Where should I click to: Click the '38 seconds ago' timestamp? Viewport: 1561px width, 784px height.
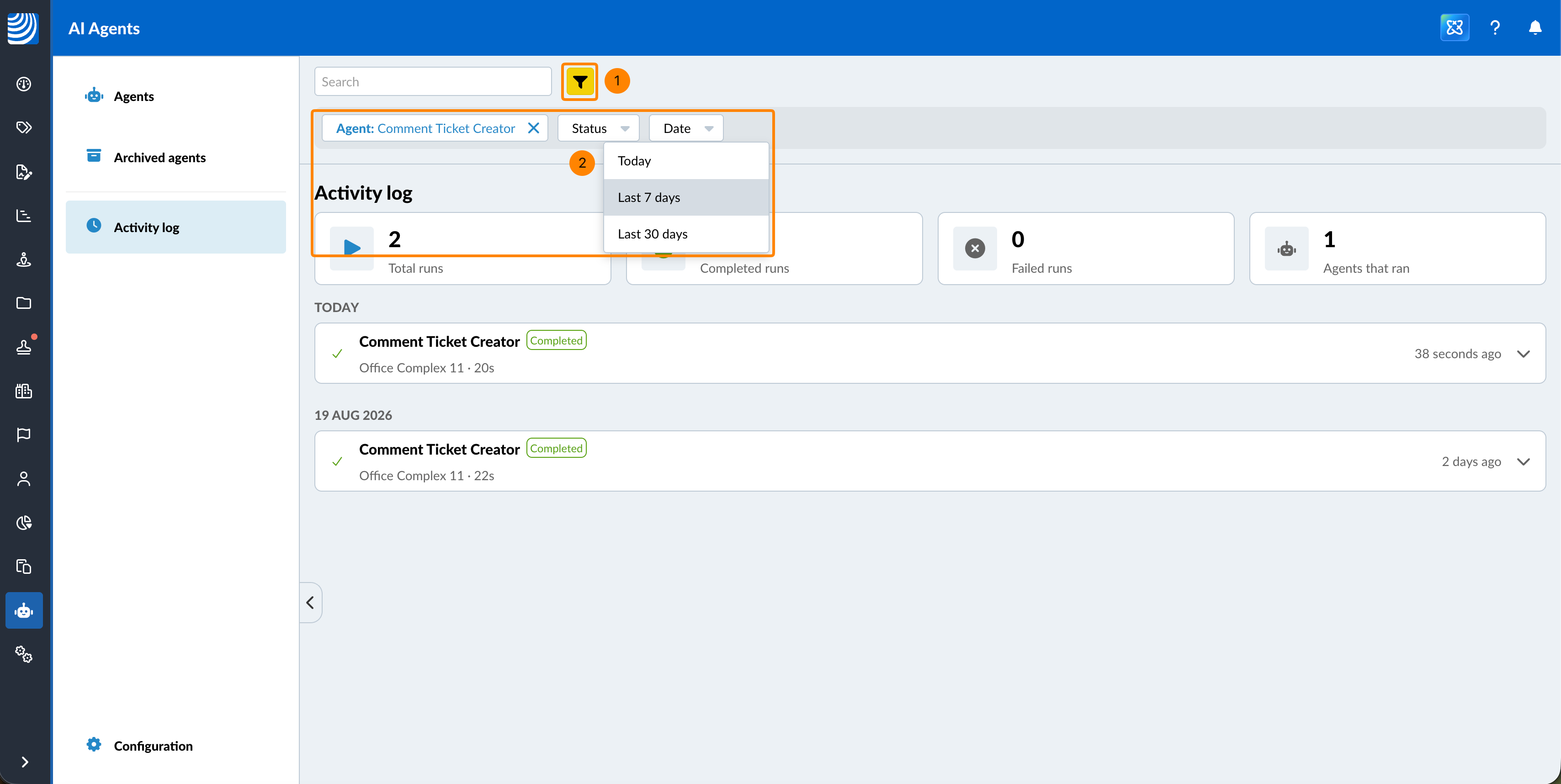tap(1457, 354)
